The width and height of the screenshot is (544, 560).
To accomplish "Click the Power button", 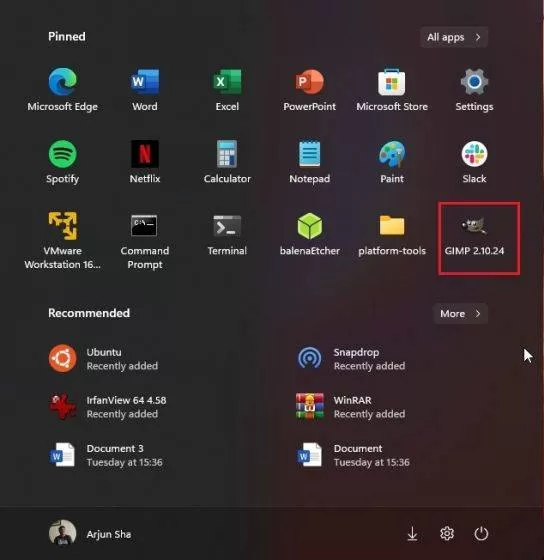I will (x=481, y=534).
